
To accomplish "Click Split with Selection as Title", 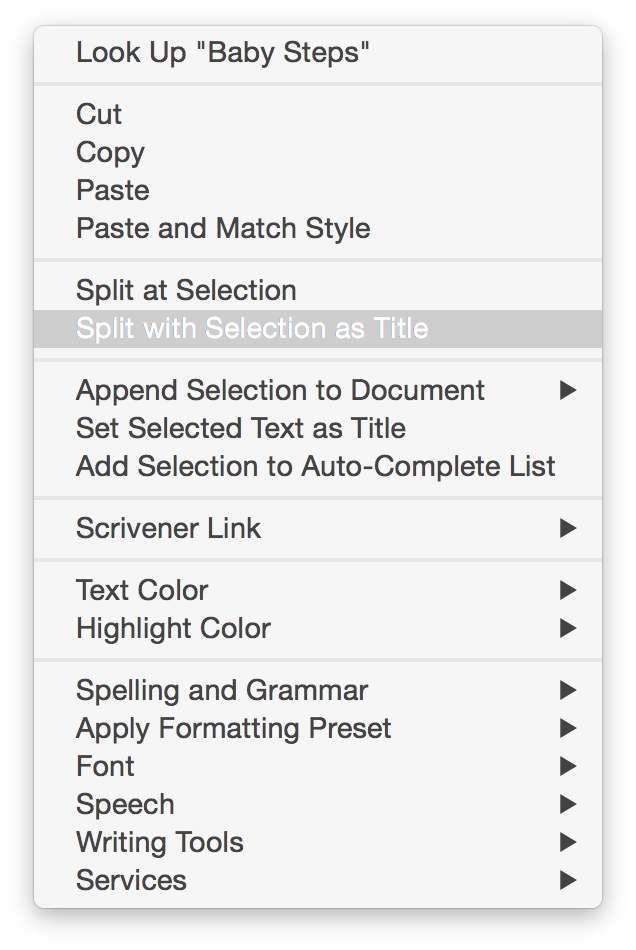I will [x=252, y=329].
